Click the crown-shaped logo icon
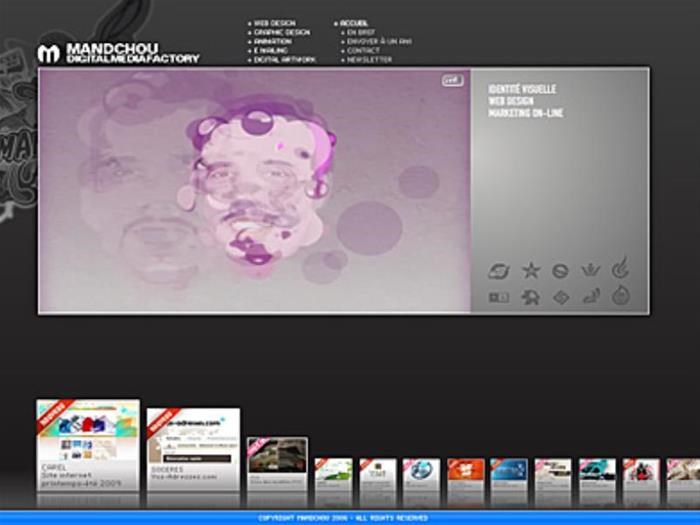Screen dimensions: 700x525 point(591,270)
